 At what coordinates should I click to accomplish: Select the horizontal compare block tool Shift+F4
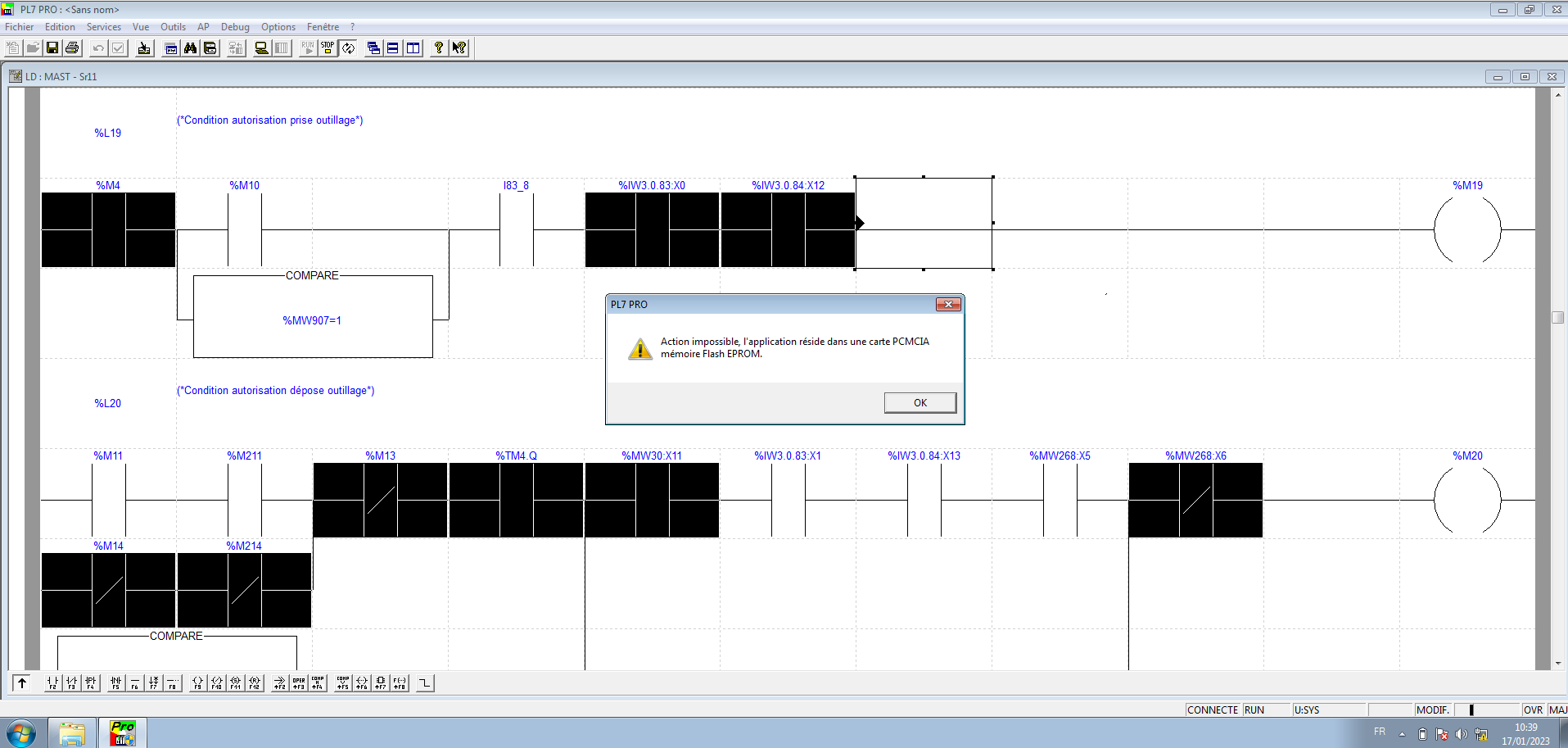click(318, 682)
